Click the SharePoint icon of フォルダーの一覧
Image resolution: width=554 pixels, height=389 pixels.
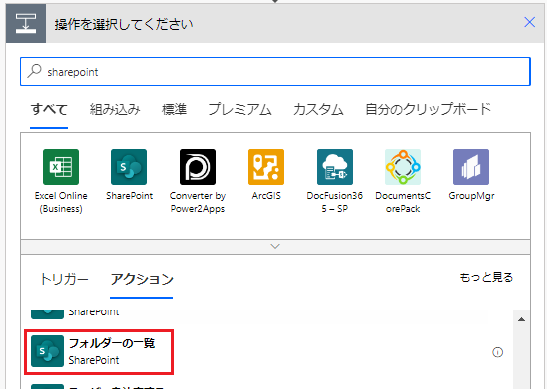pyautogui.click(x=47, y=351)
